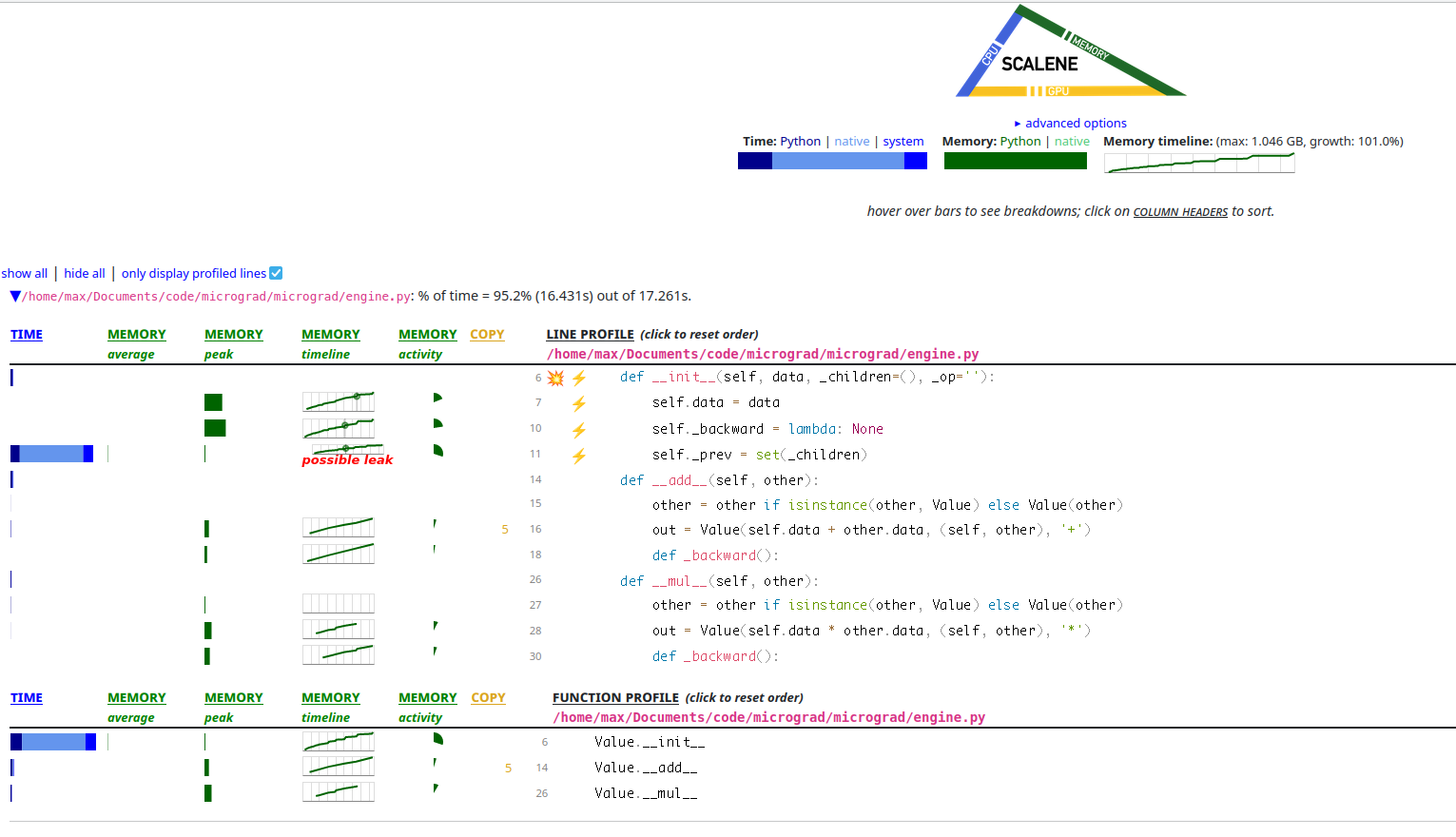
Task: Expand the advanced options section
Action: click(x=1070, y=123)
